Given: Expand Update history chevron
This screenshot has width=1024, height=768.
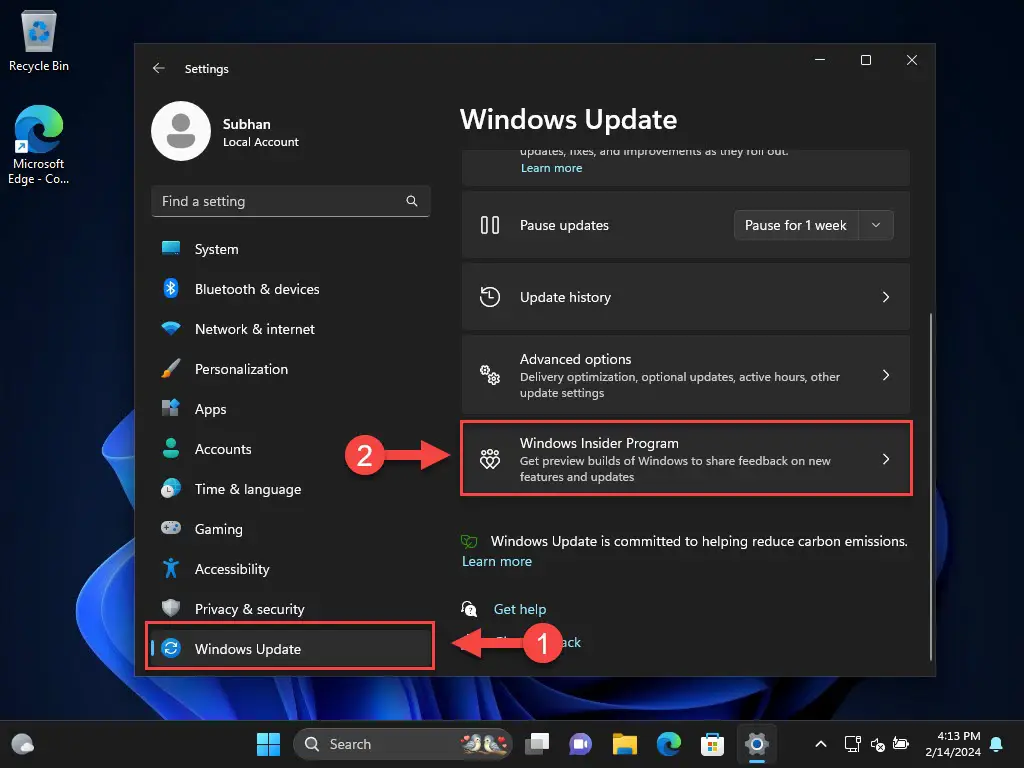Looking at the screenshot, I should pyautogui.click(x=885, y=297).
